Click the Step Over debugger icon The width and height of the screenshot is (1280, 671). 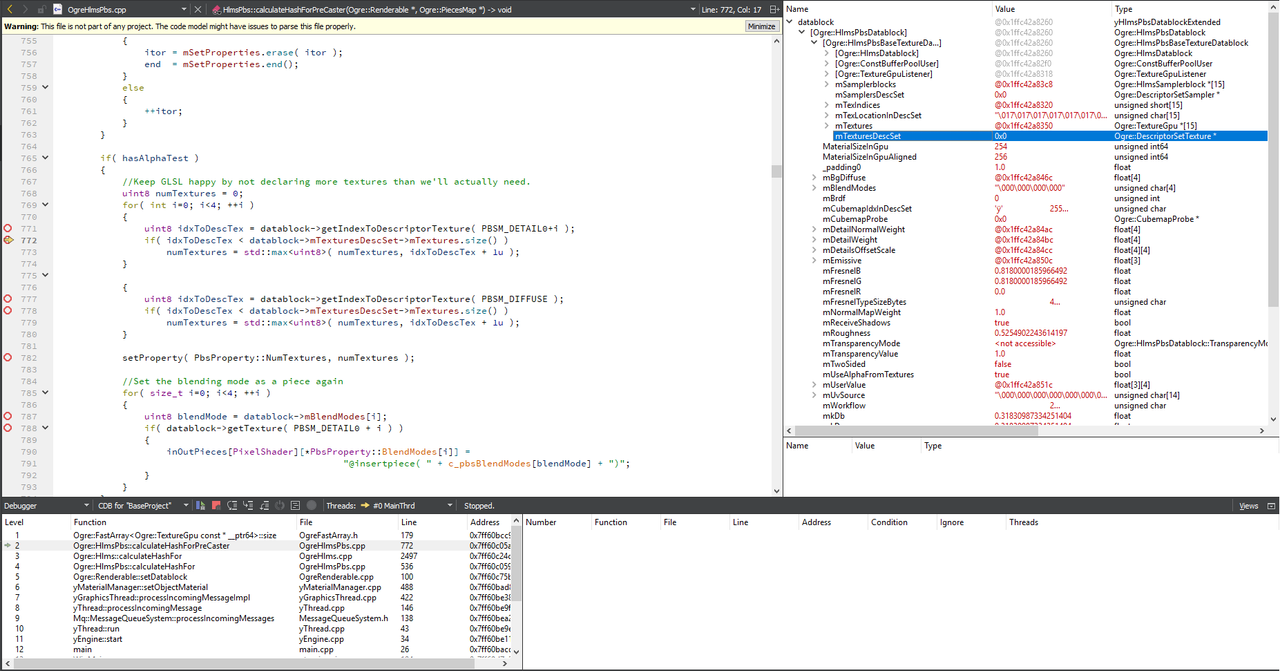pos(232,506)
